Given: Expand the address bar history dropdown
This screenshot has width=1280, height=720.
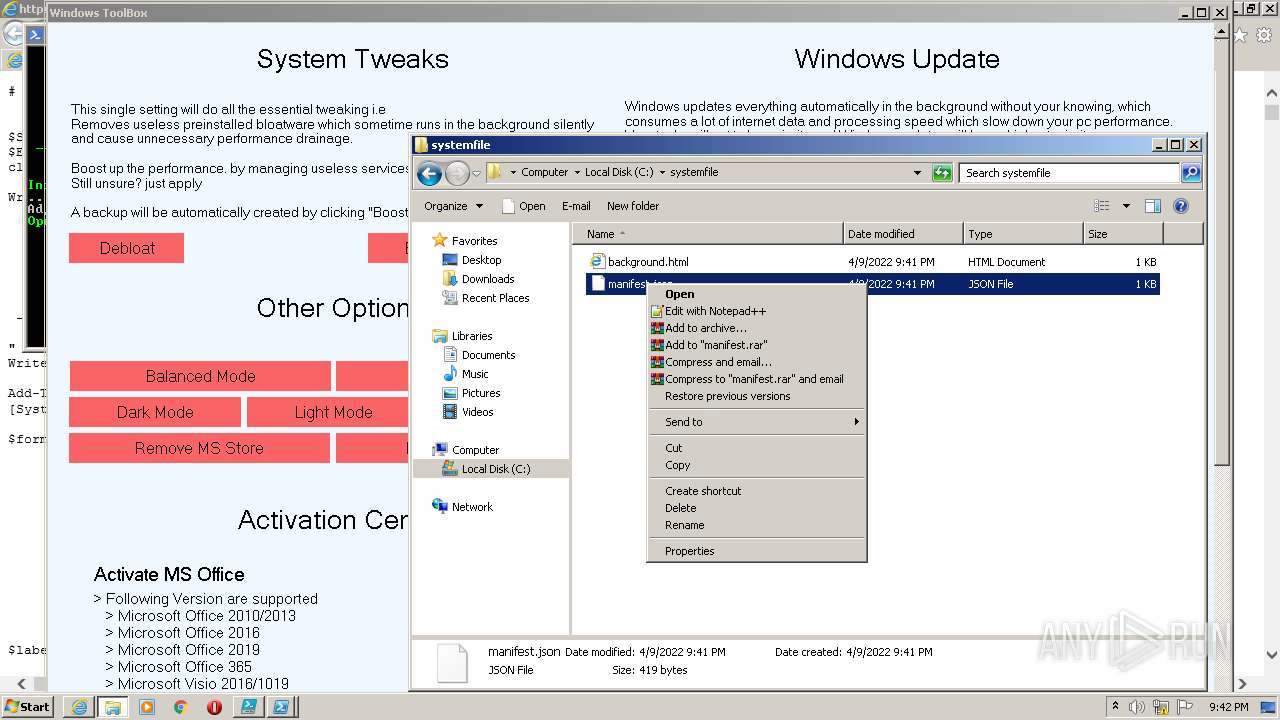Looking at the screenshot, I should [917, 173].
